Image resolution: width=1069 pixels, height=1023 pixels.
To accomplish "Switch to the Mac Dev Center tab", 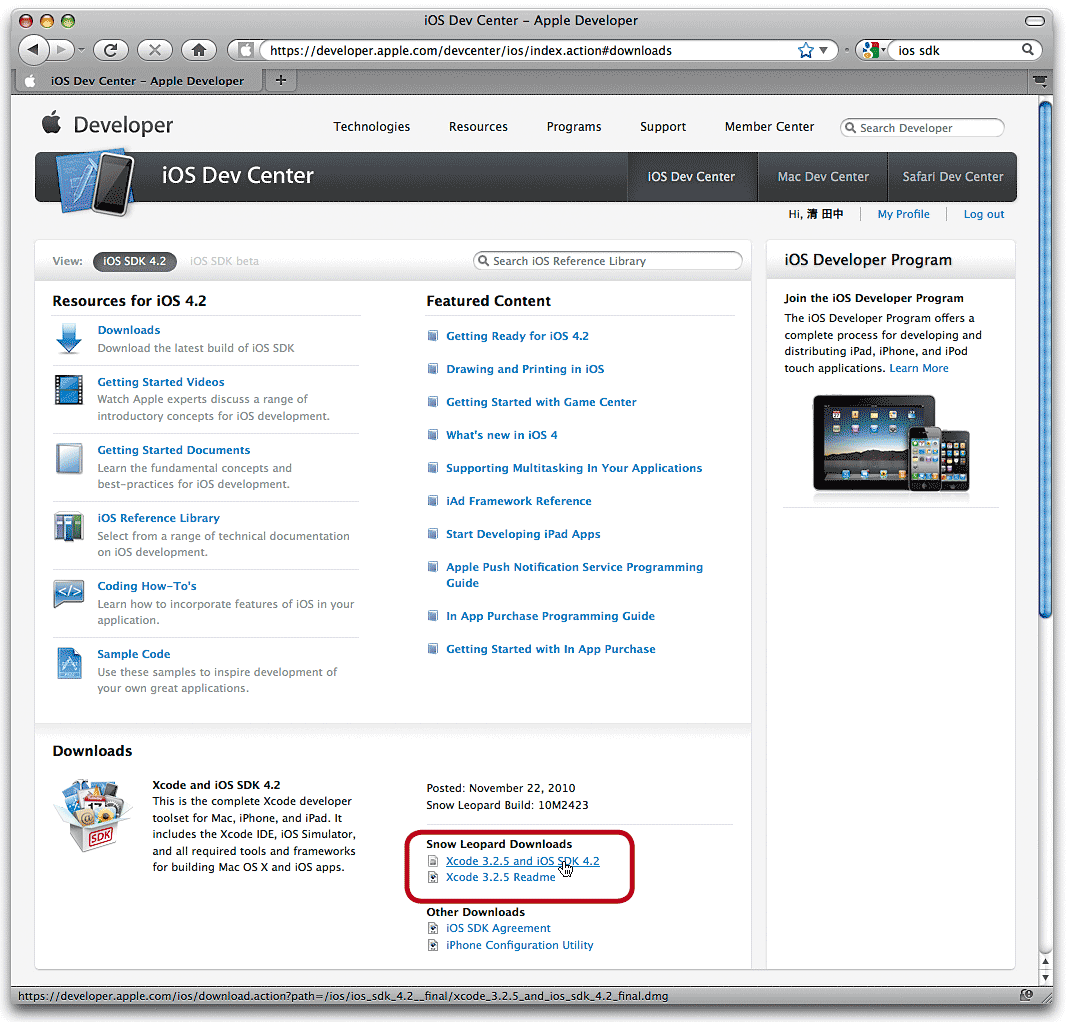I will click(x=823, y=177).
